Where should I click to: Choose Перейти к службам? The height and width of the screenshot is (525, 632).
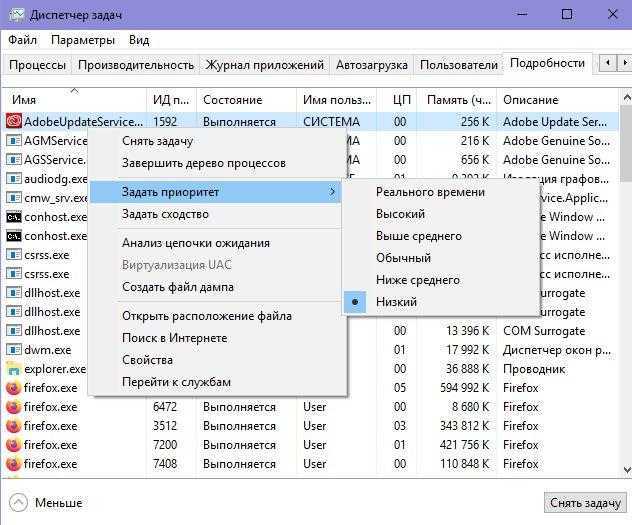(x=176, y=382)
